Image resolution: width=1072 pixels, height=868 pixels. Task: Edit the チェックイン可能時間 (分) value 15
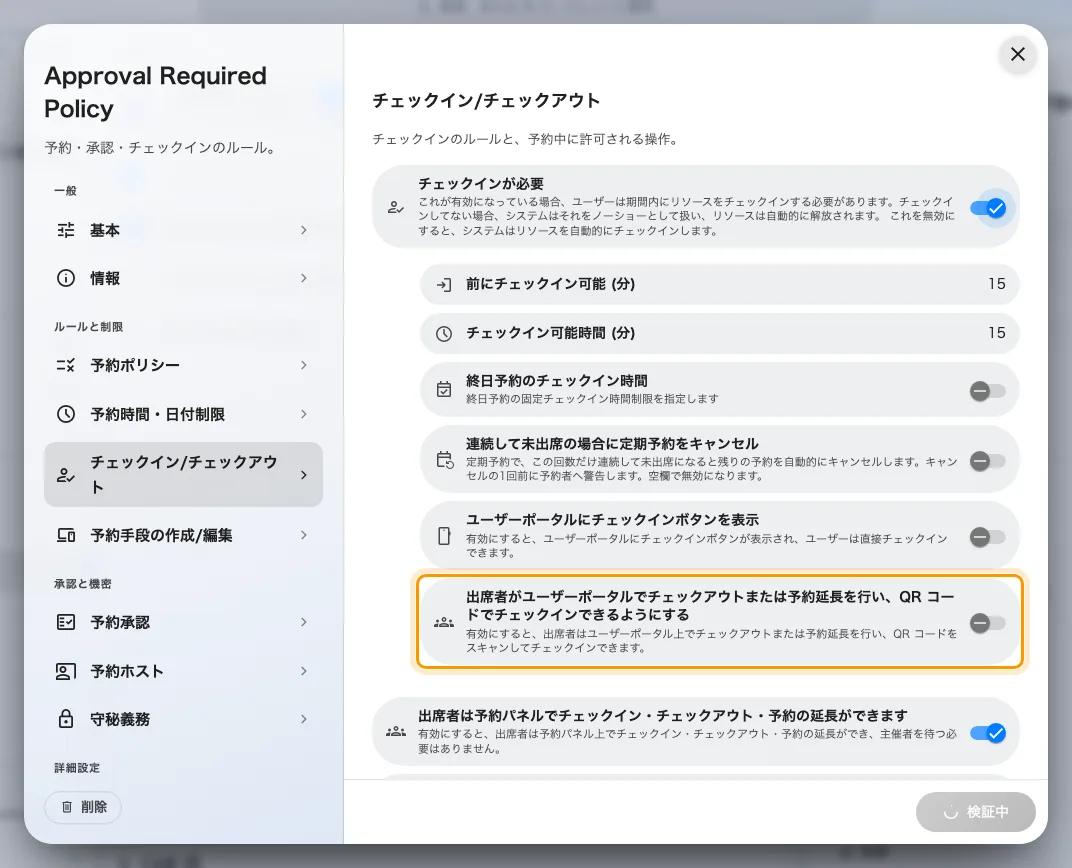pos(996,334)
